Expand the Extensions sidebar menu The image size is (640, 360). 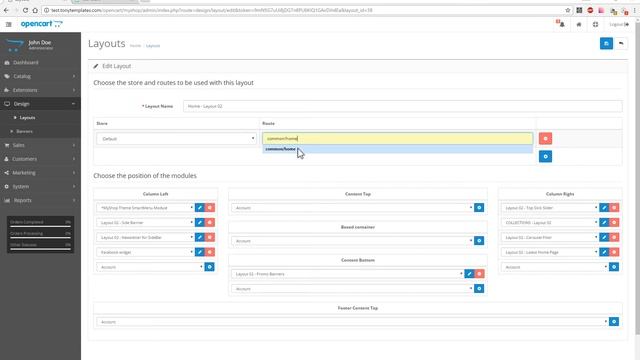(40, 90)
